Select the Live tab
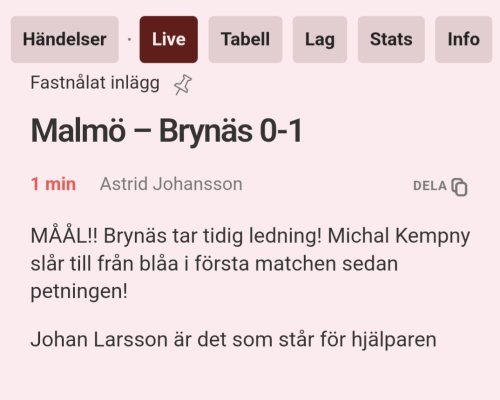The height and width of the screenshot is (400, 500). coord(169,39)
